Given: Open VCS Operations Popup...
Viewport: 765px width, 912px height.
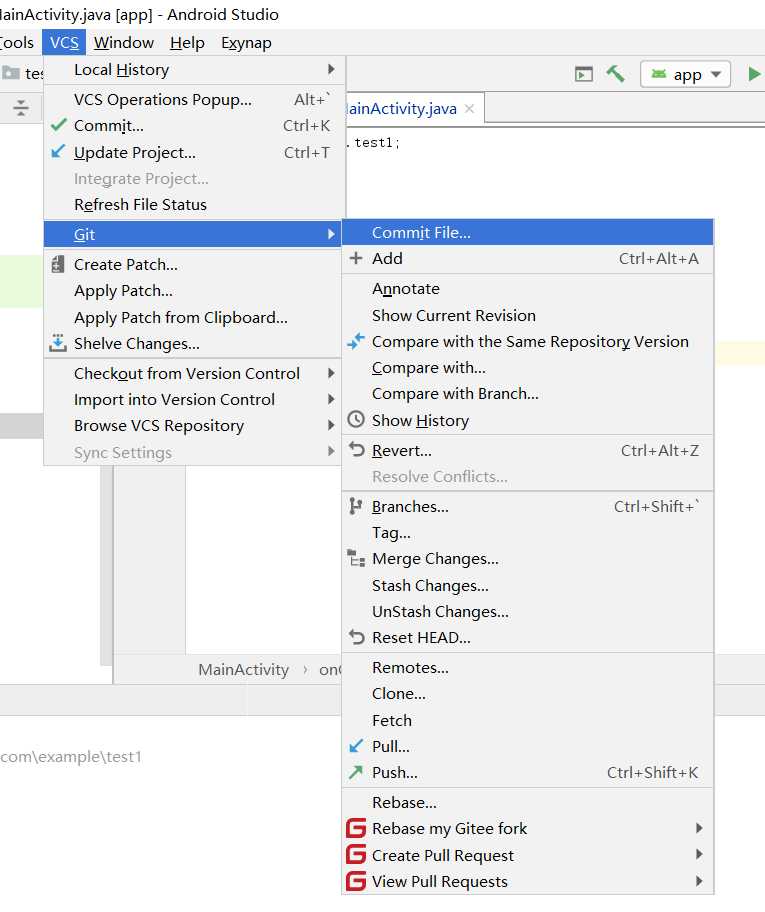Looking at the screenshot, I should [x=192, y=99].
